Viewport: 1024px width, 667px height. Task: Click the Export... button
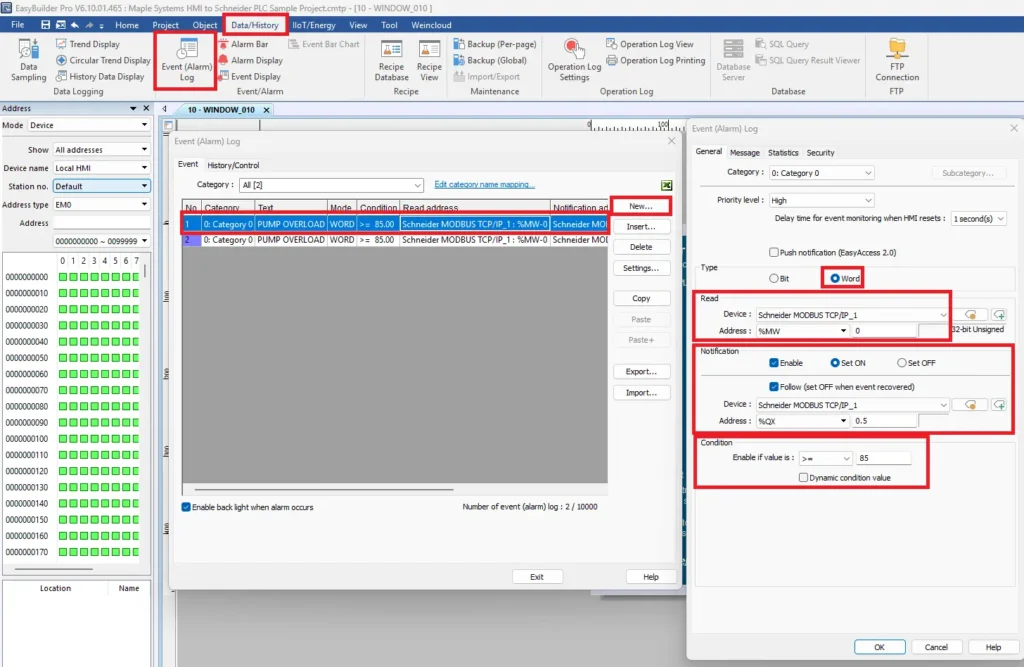641,372
